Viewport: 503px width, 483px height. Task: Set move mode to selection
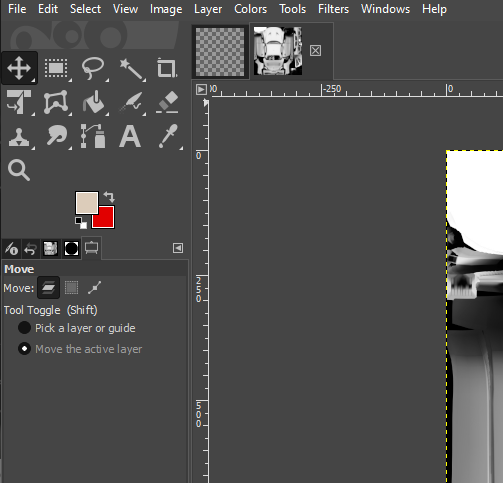tap(71, 287)
